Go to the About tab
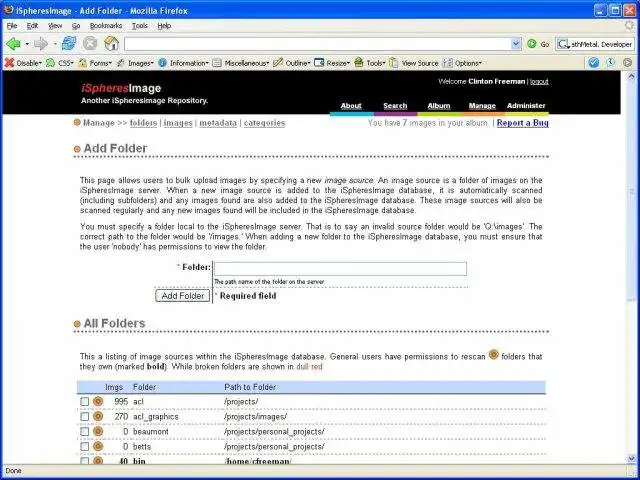Image resolution: width=640 pixels, height=480 pixels. click(x=351, y=106)
